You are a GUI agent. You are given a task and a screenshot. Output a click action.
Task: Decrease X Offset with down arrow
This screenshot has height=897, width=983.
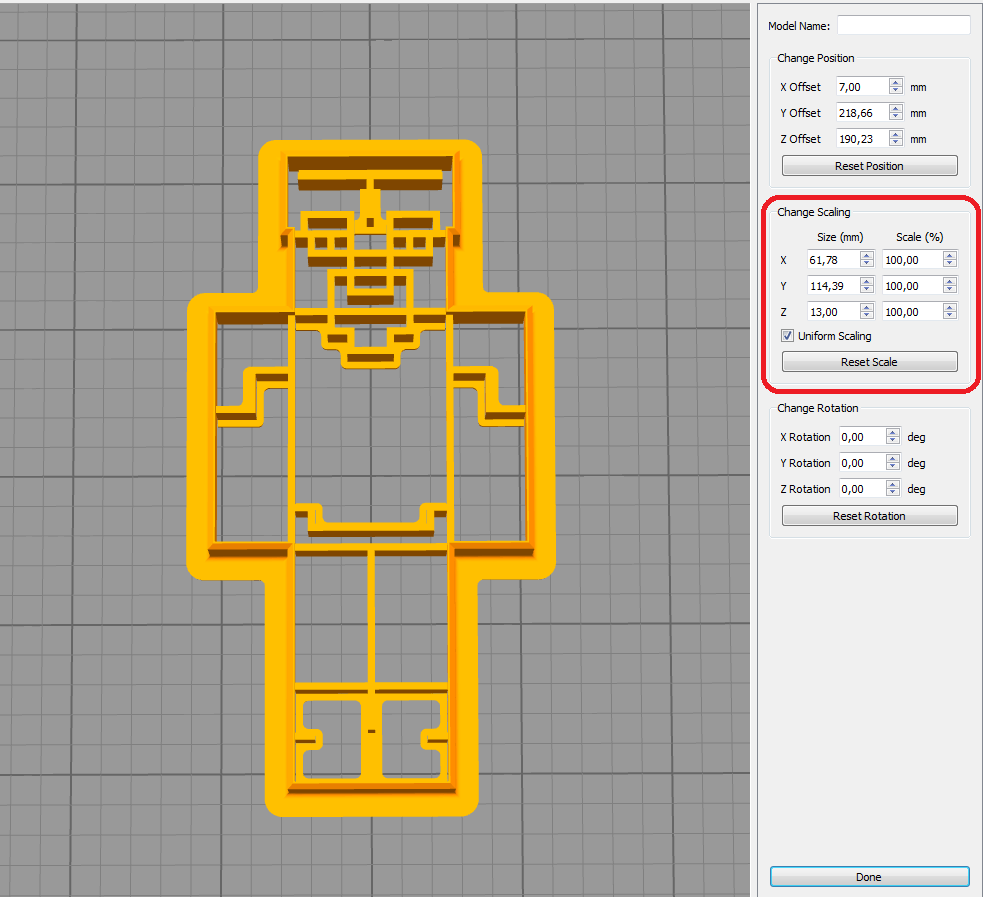pos(896,91)
